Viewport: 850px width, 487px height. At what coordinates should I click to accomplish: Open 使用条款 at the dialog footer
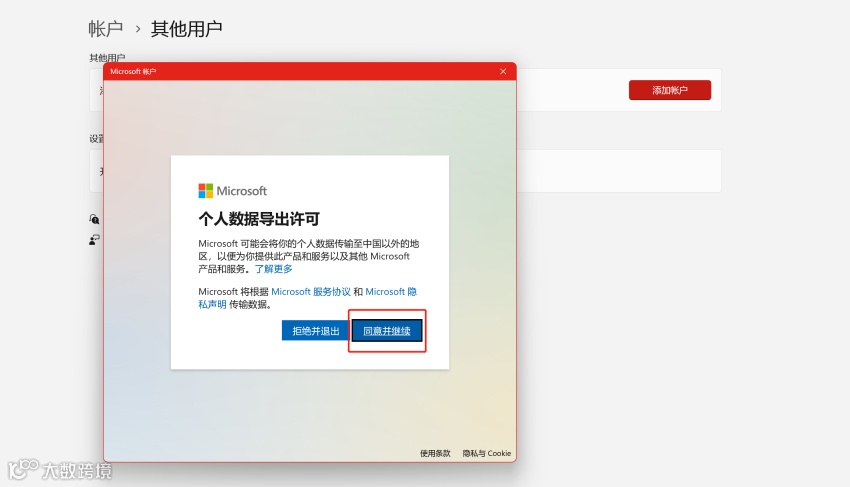435,453
